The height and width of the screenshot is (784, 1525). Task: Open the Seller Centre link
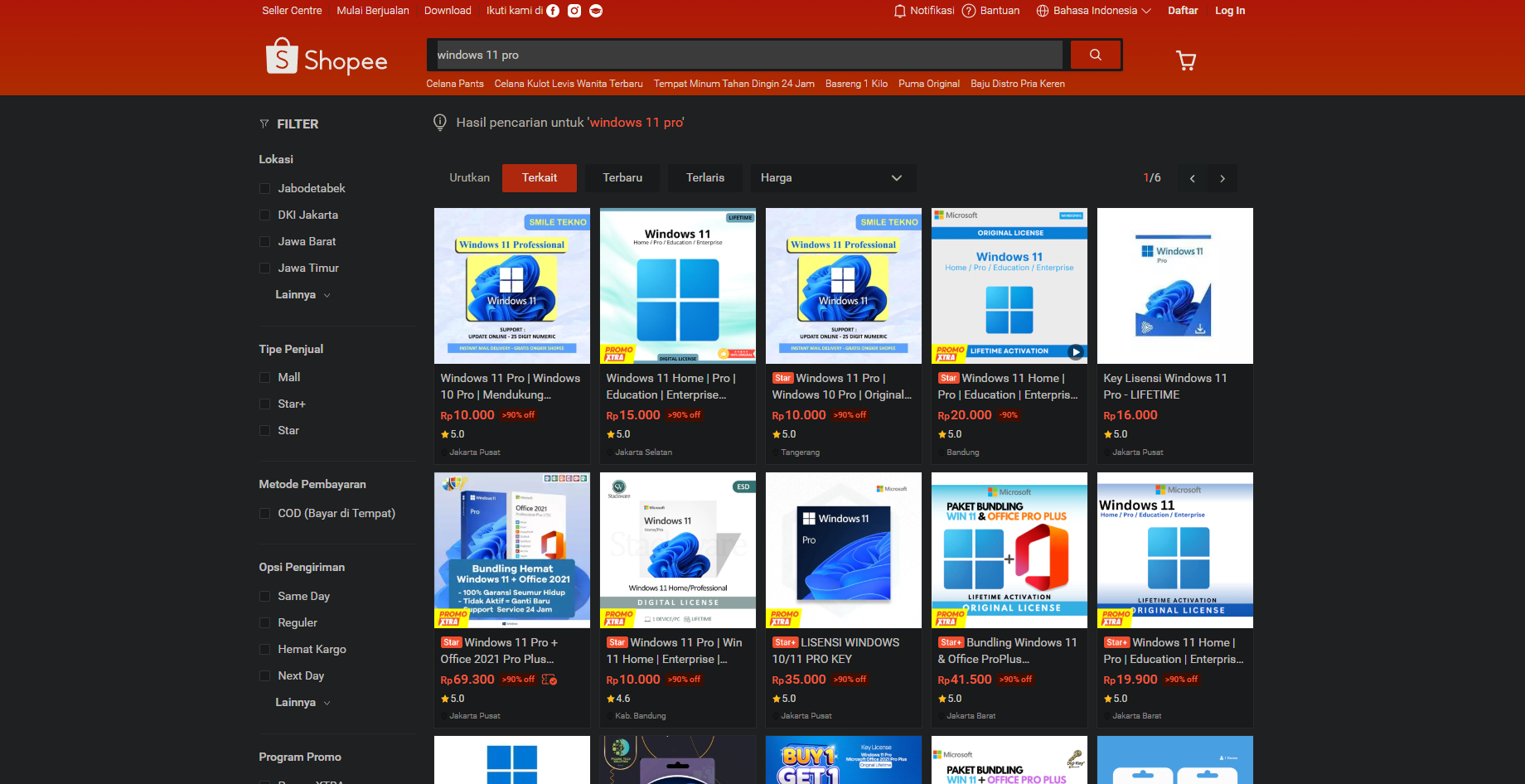coord(292,11)
